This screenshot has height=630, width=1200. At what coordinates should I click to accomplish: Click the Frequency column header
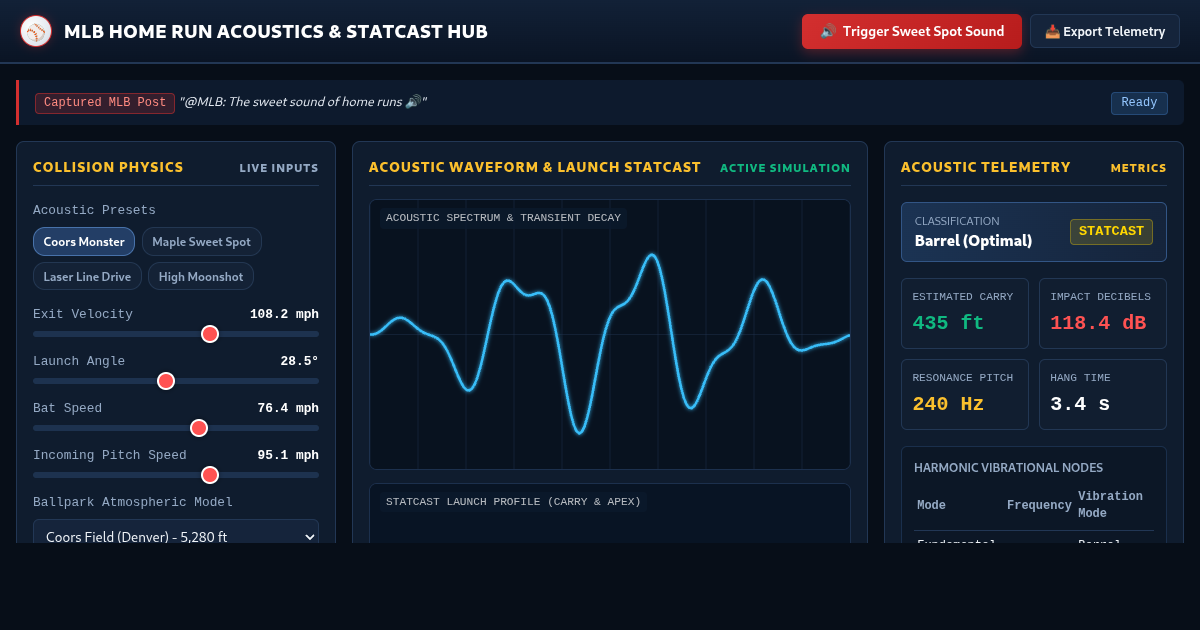pyautogui.click(x=1039, y=505)
